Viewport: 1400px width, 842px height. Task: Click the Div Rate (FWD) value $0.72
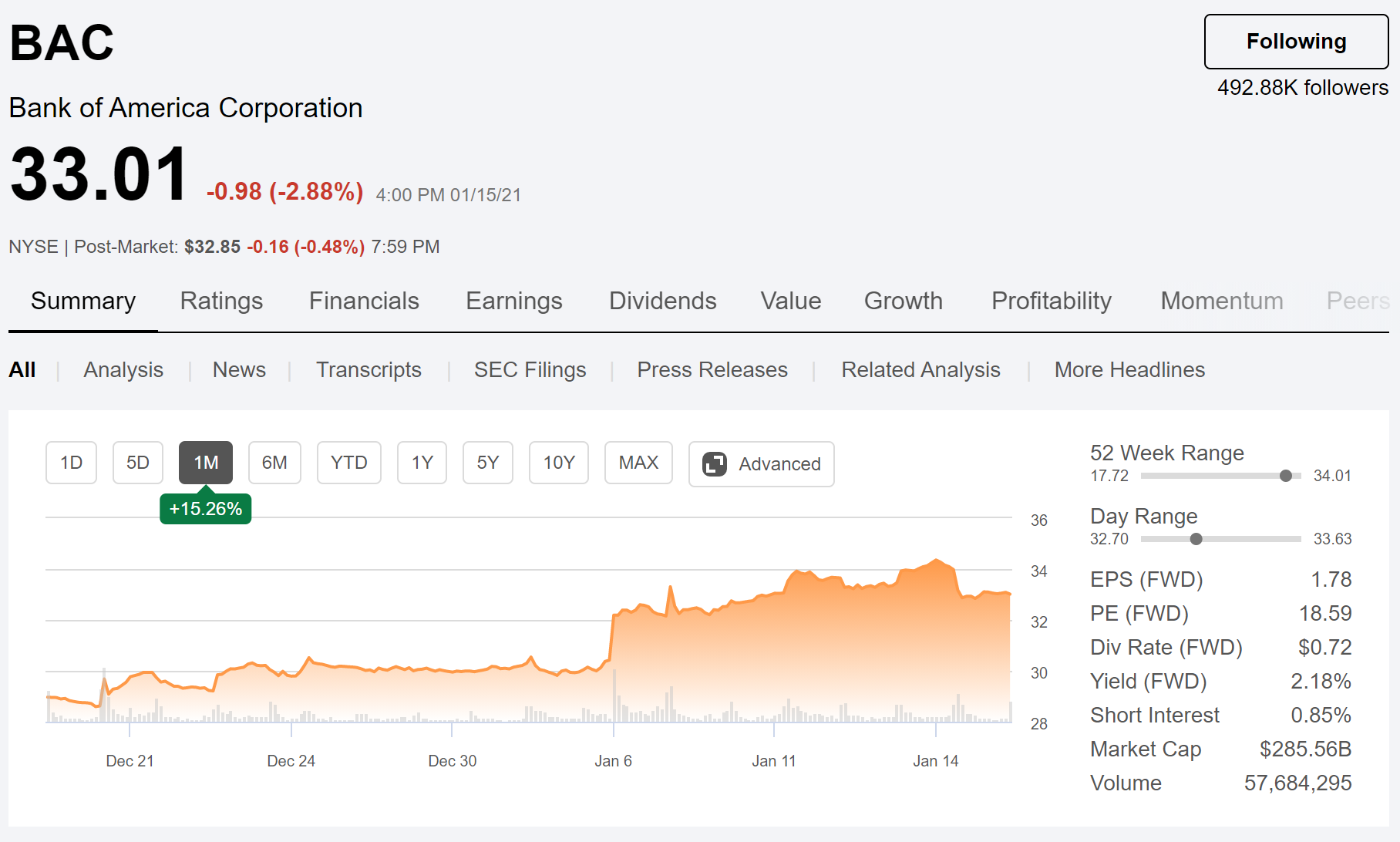(1325, 648)
